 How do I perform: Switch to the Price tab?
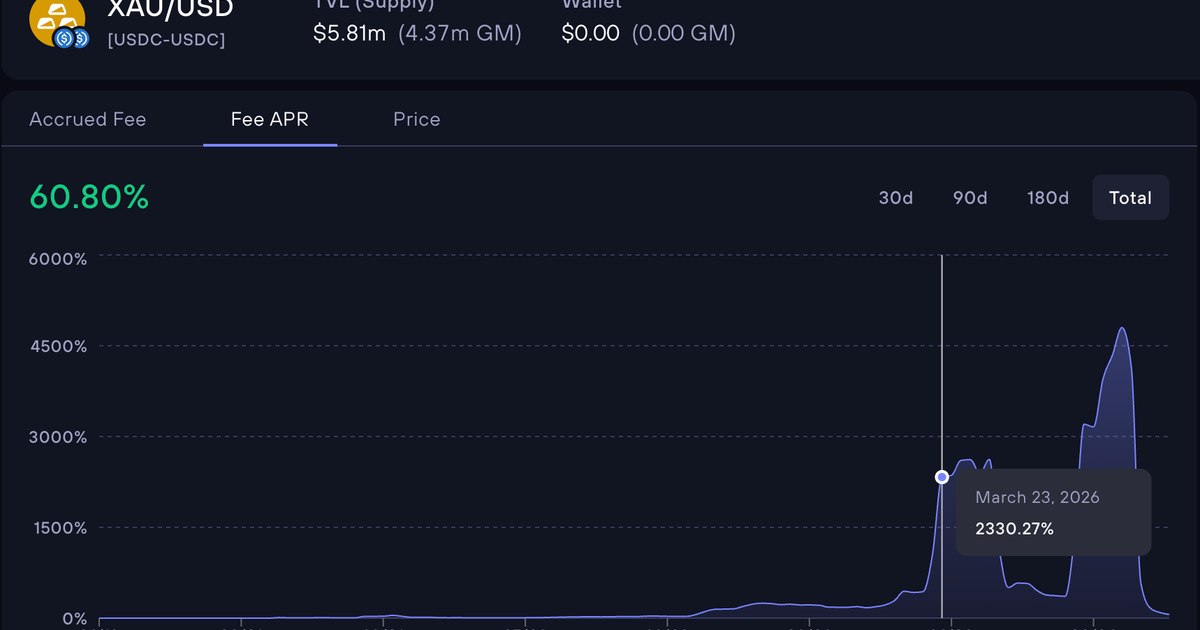(417, 119)
